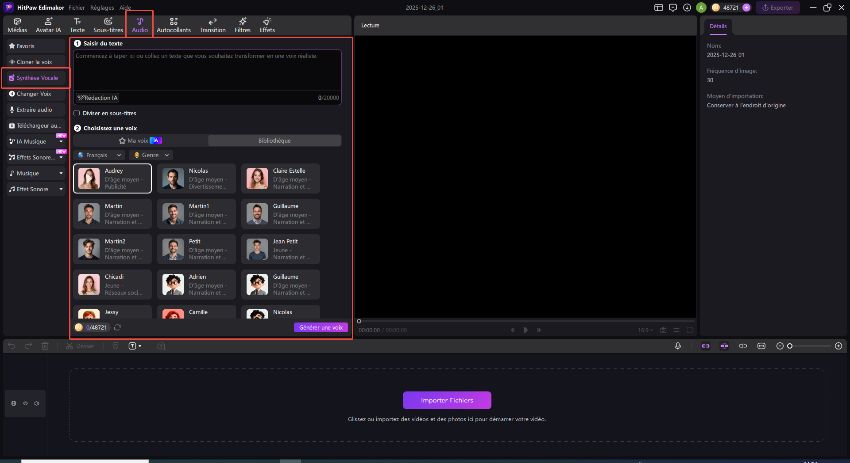Click the undo icon in timeline toolbar
850x463 pixels.
coord(12,346)
